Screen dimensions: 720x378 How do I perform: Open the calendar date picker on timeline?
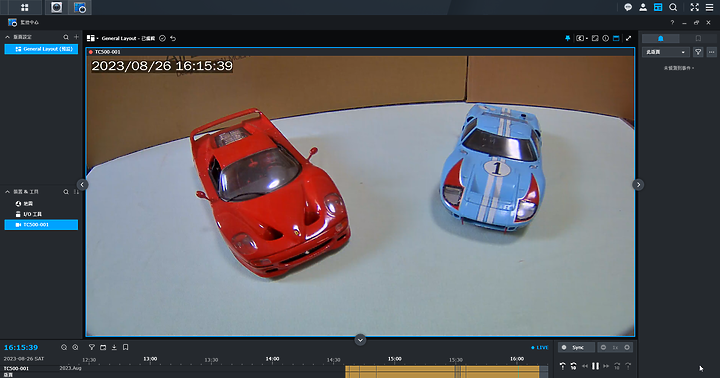point(103,348)
